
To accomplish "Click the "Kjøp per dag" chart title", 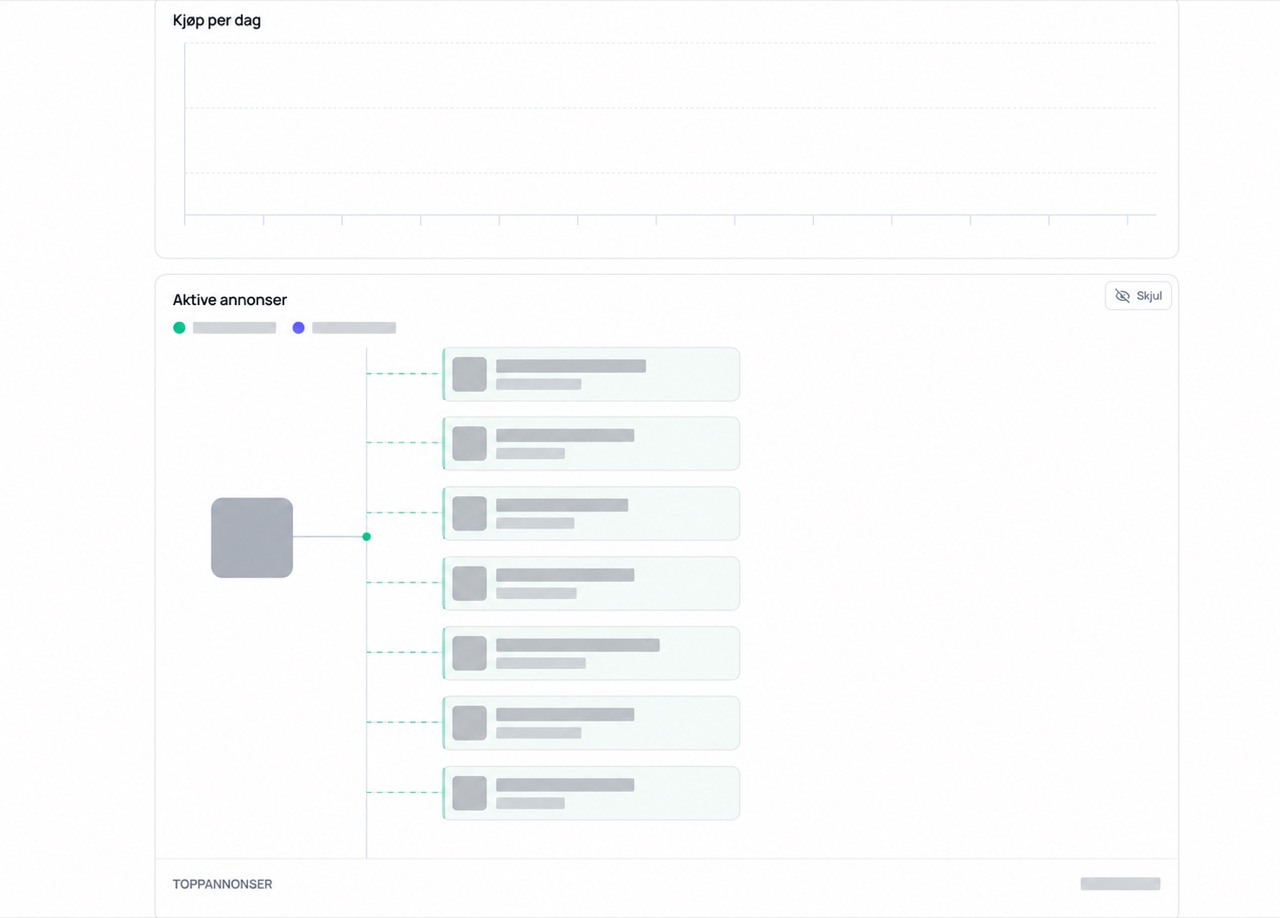I will click(x=217, y=20).
